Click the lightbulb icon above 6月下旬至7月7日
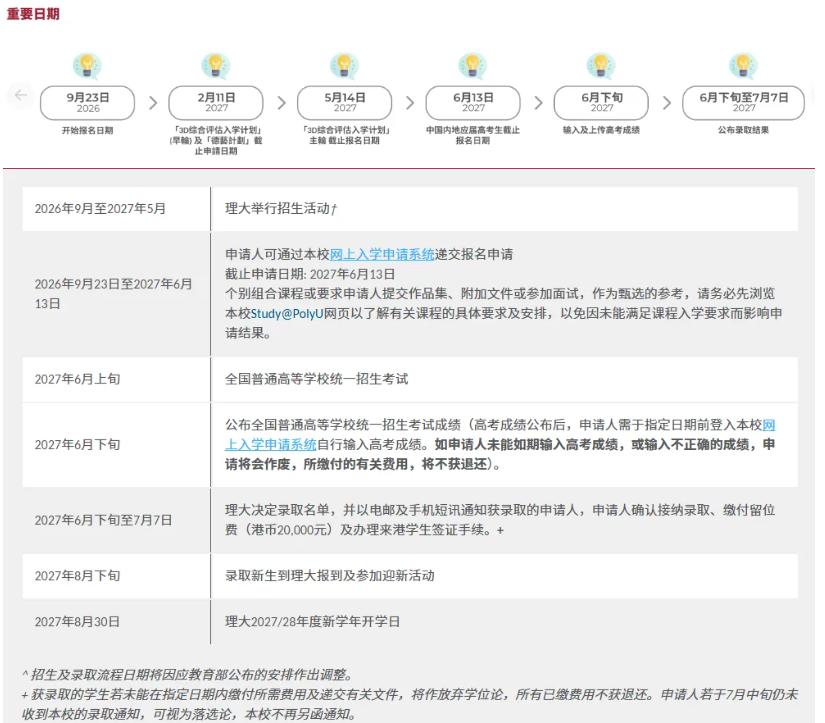 click(x=743, y=66)
